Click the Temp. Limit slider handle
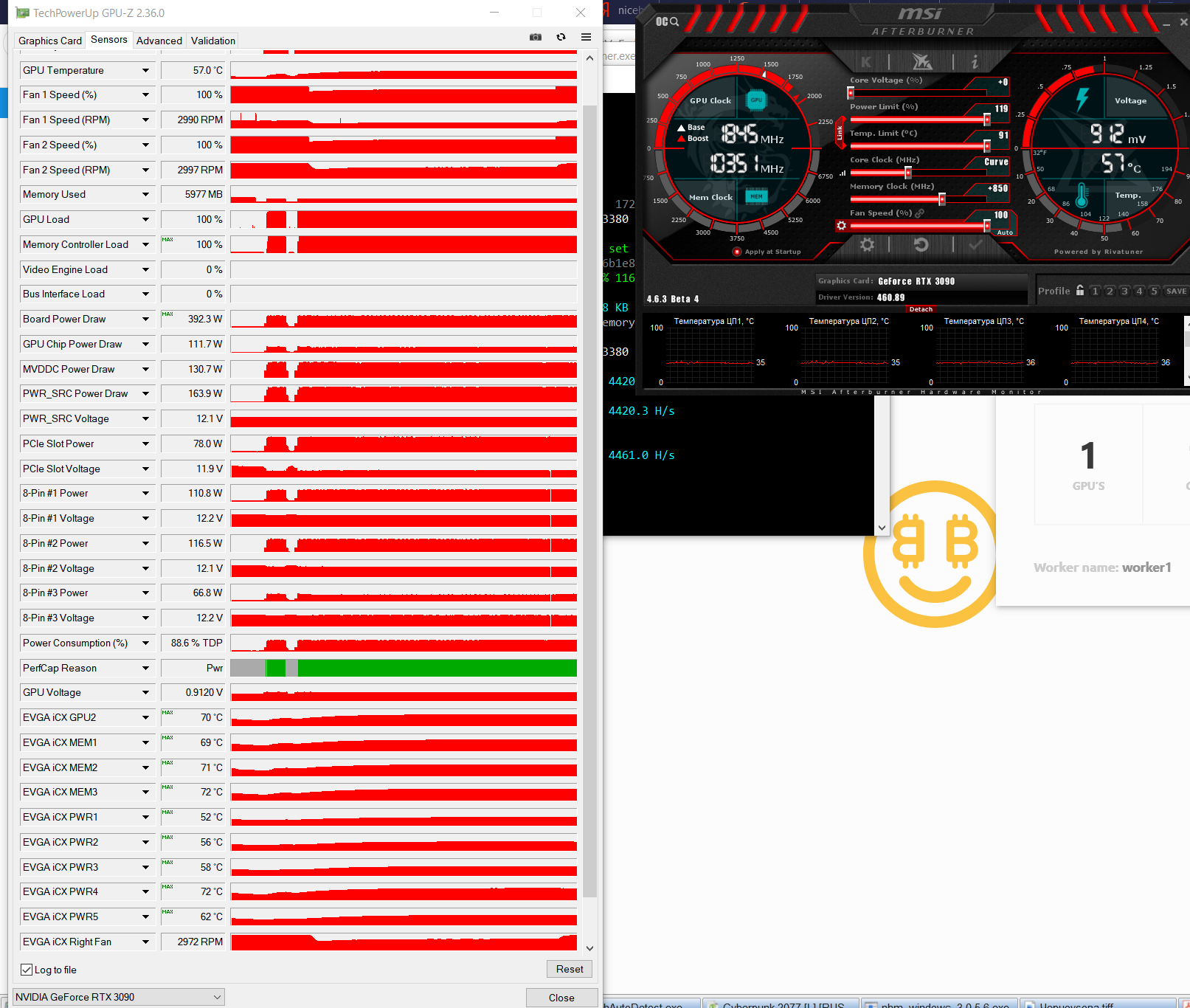Screen dimensions: 1190x1008 pyautogui.click(x=987, y=146)
